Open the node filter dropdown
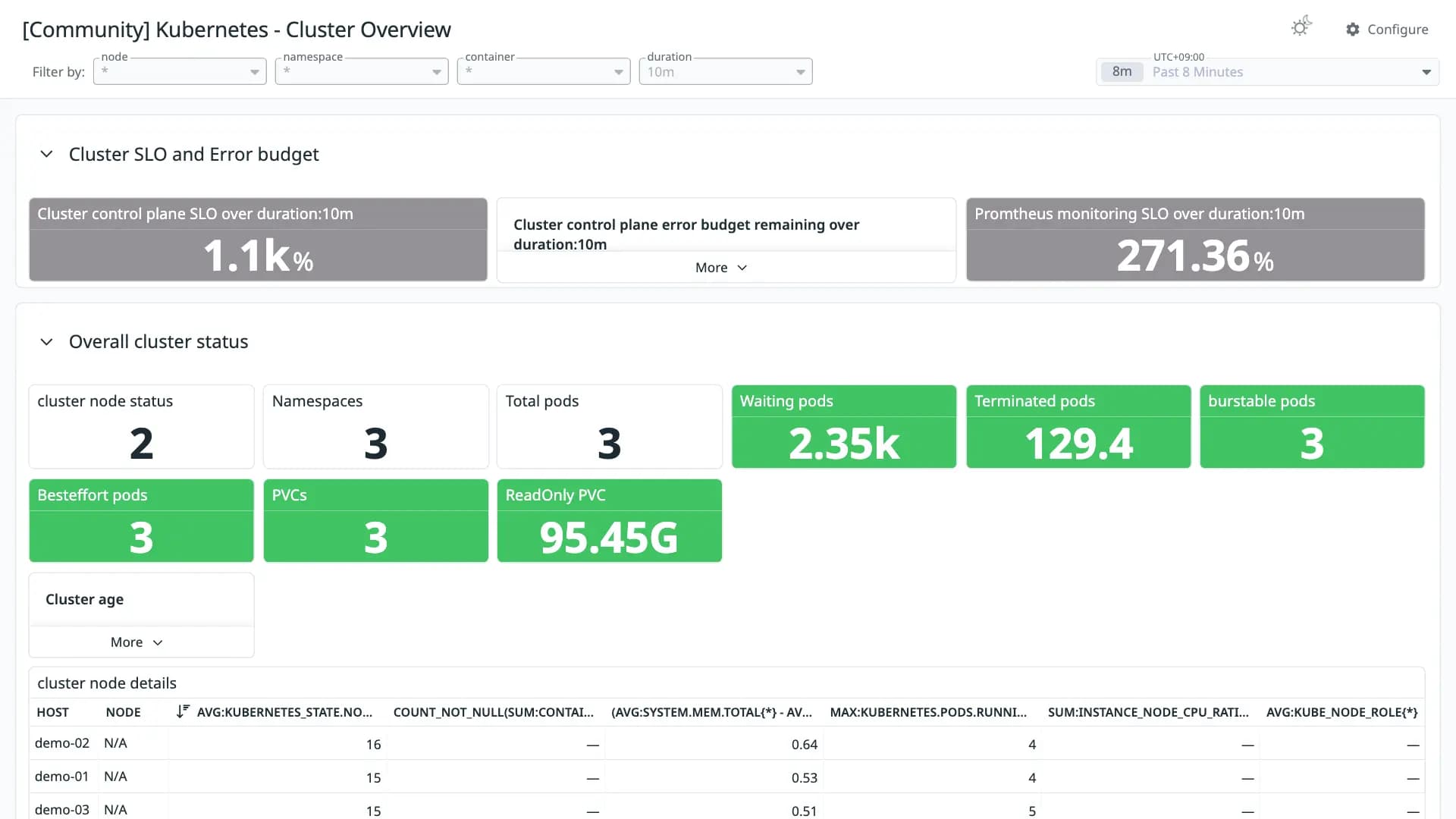The width and height of the screenshot is (1456, 819). tap(180, 71)
